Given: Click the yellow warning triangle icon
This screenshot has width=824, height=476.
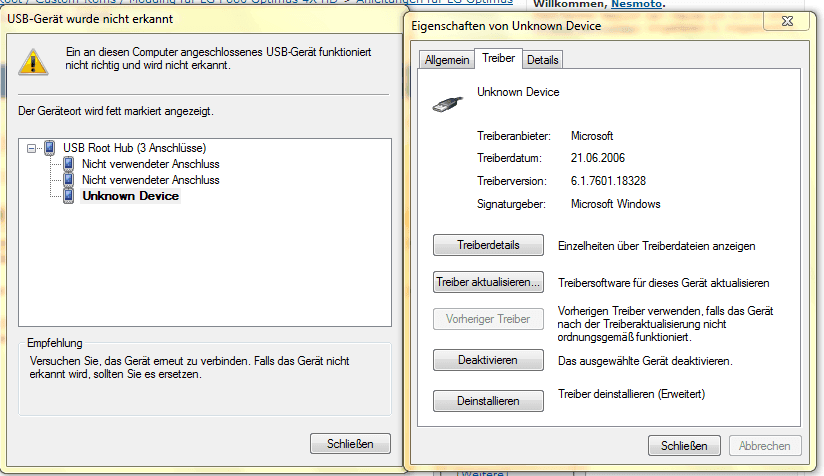Looking at the screenshot, I should [33, 62].
